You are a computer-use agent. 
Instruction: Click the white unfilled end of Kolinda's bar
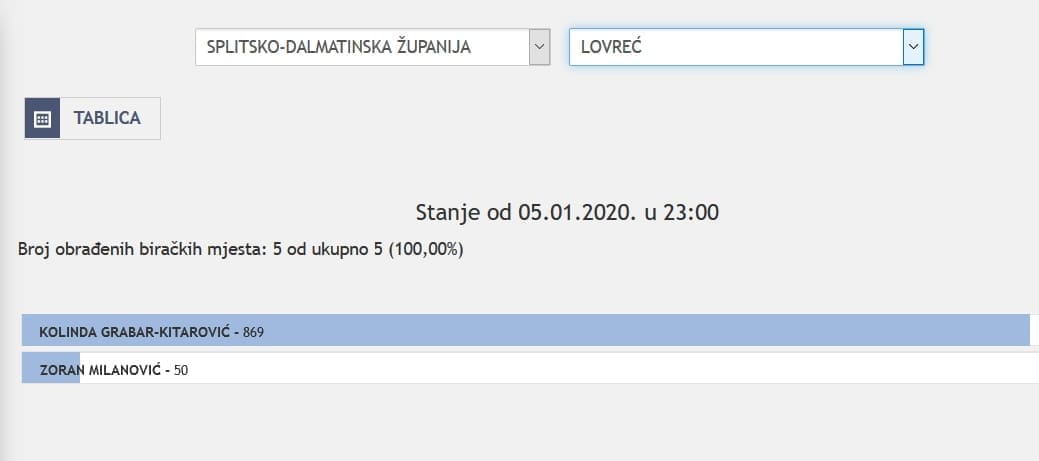tap(1034, 331)
